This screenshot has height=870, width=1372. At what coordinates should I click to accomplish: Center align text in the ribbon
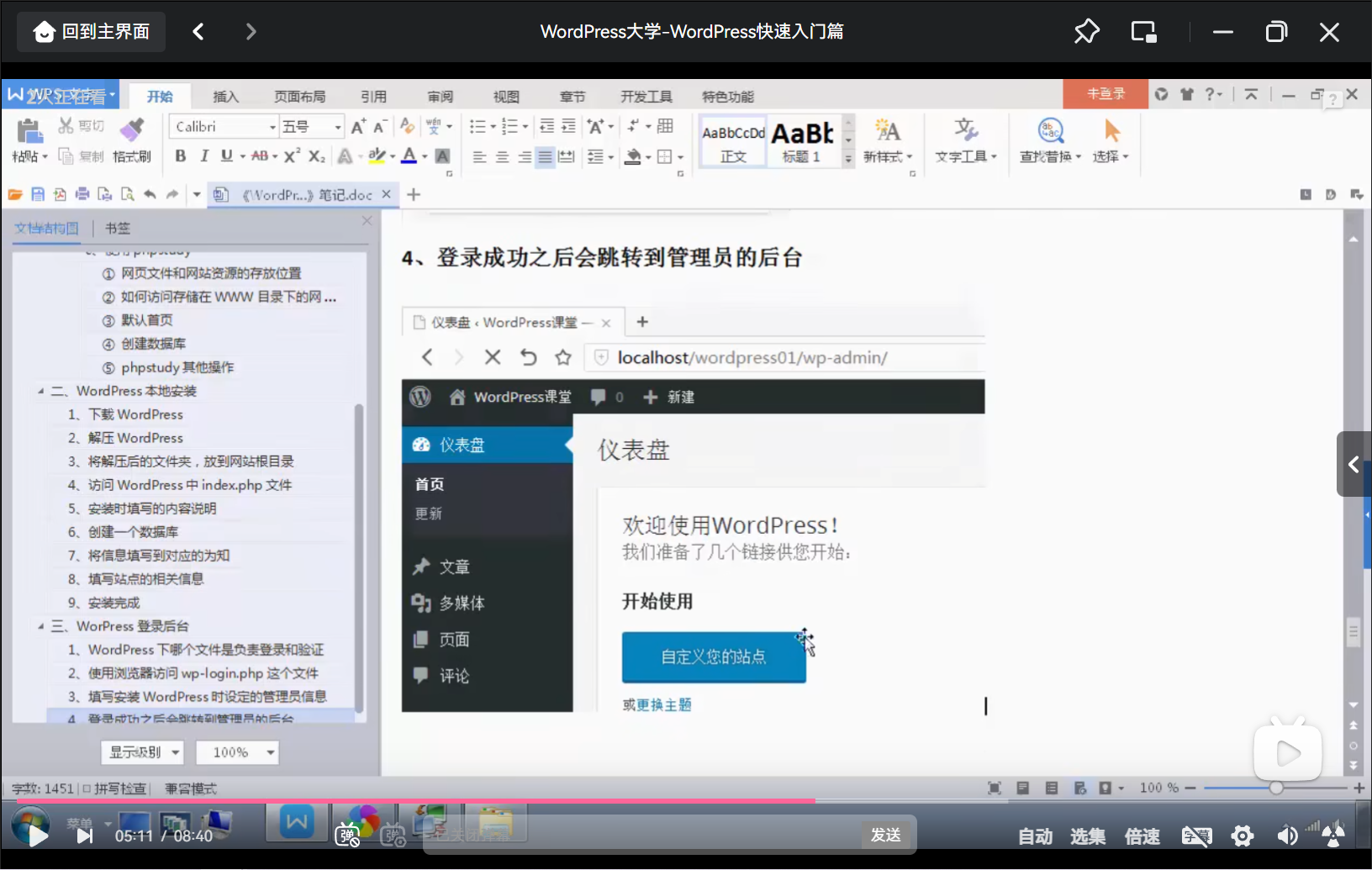pos(502,156)
